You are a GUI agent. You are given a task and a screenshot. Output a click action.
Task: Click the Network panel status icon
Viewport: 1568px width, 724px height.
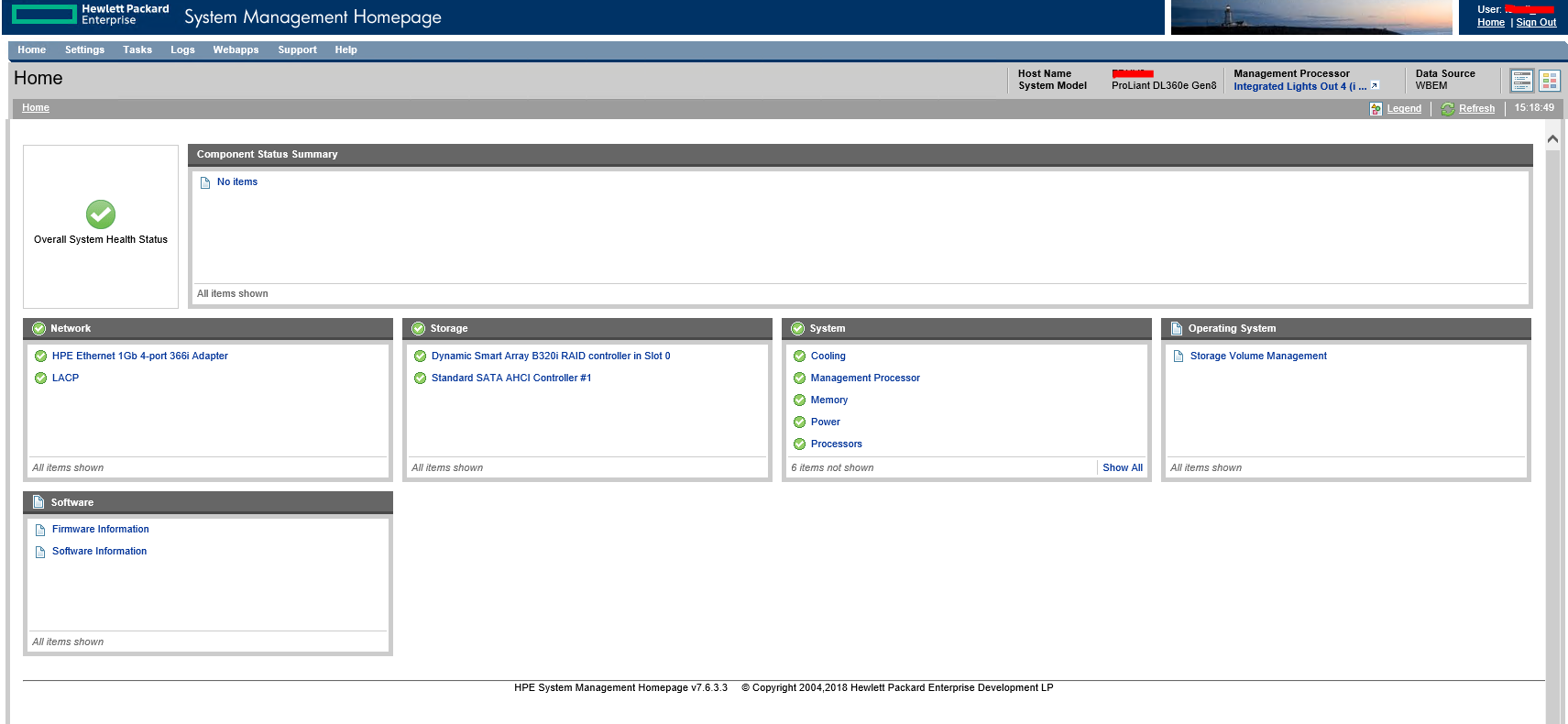pyautogui.click(x=38, y=328)
